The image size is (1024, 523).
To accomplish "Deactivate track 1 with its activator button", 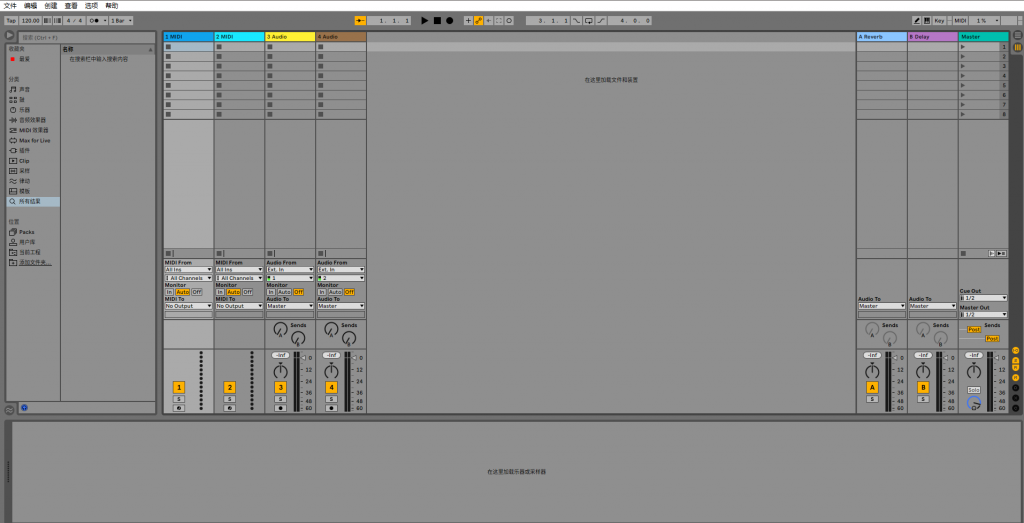I will click(x=179, y=387).
